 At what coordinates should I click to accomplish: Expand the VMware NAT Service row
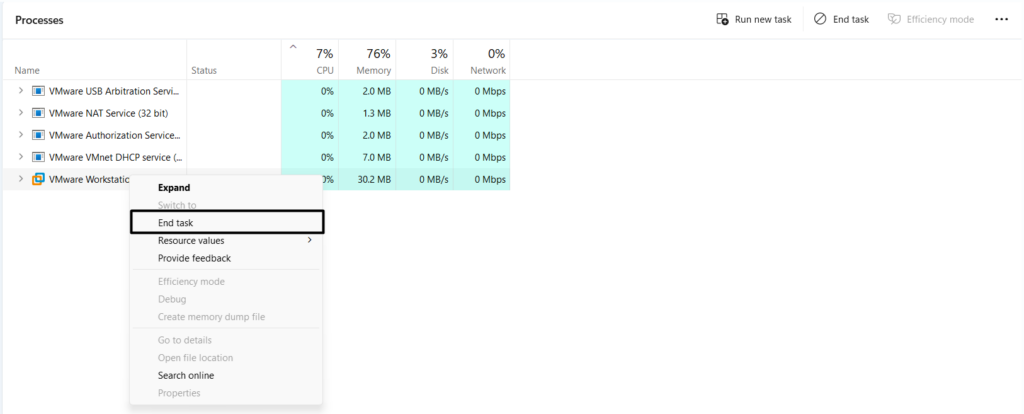coord(20,113)
